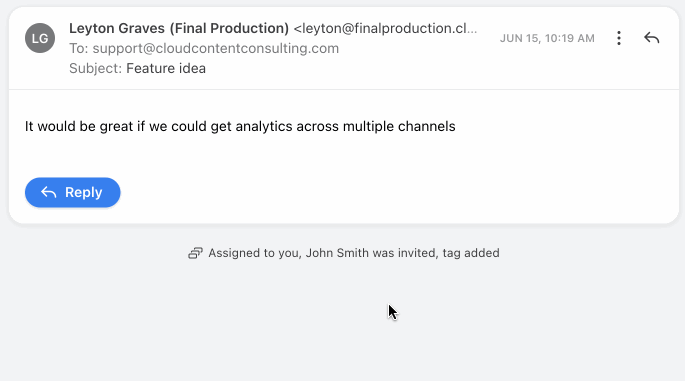
Task: Click the subject text 'Feature idea'
Action: point(166,68)
